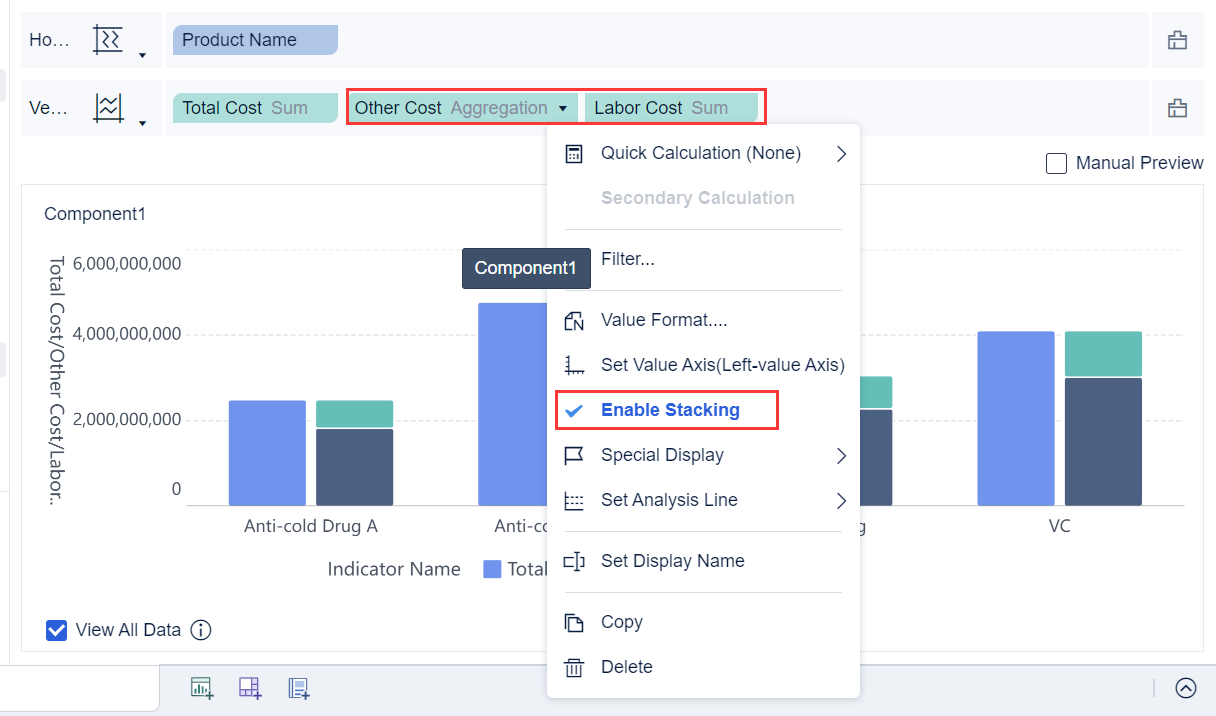Click the add list component icon

pos(298,687)
